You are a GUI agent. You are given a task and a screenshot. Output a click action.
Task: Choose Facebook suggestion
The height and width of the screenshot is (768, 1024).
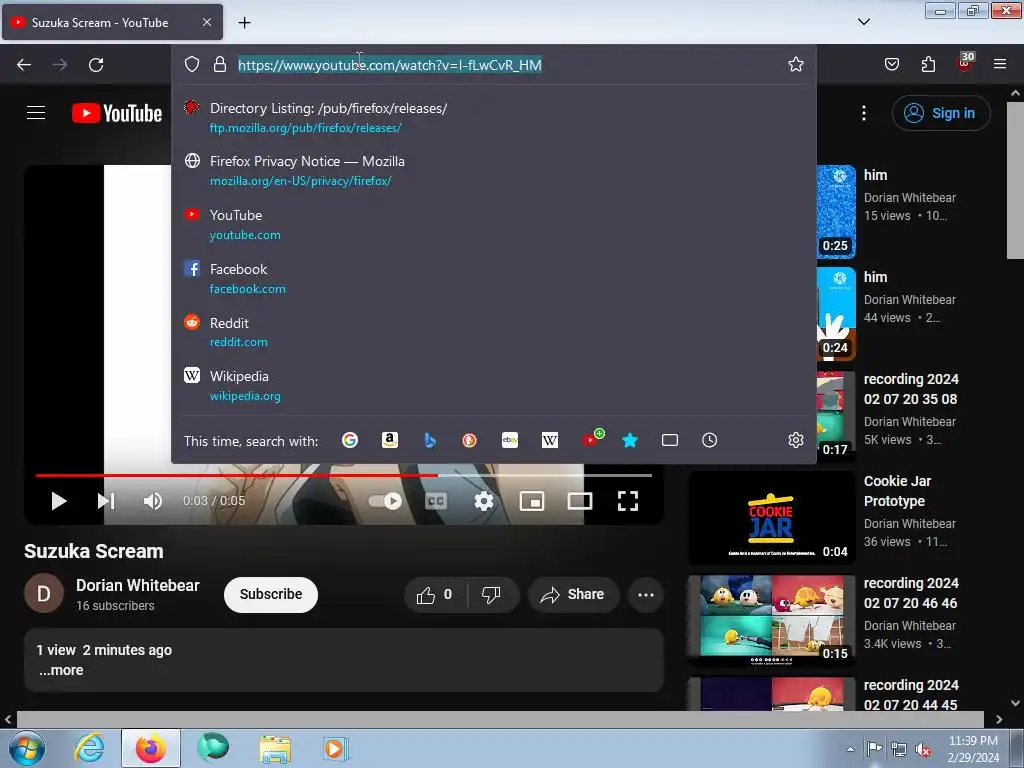[x=494, y=278]
